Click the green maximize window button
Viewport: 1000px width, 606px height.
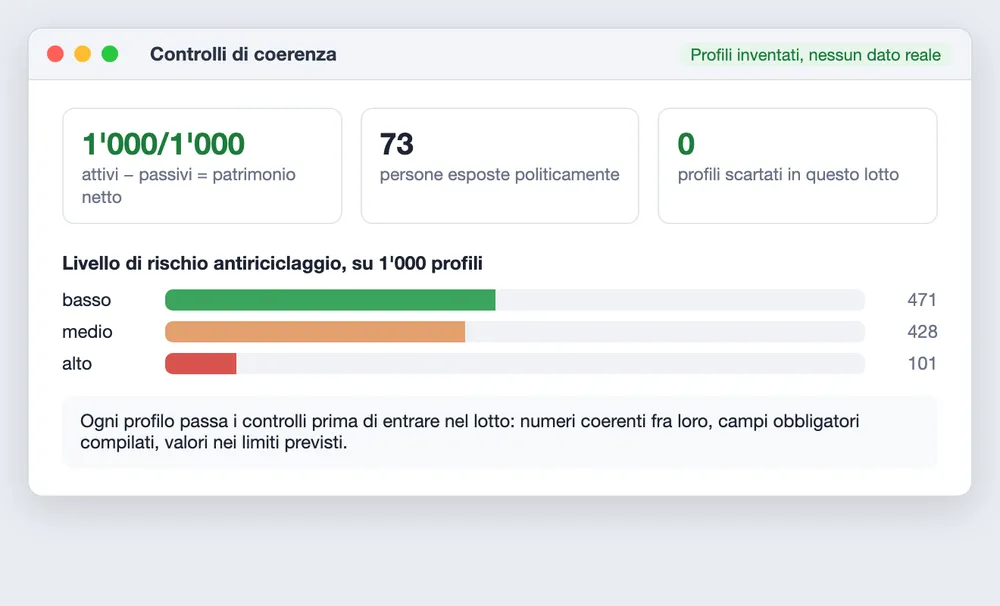pos(110,54)
